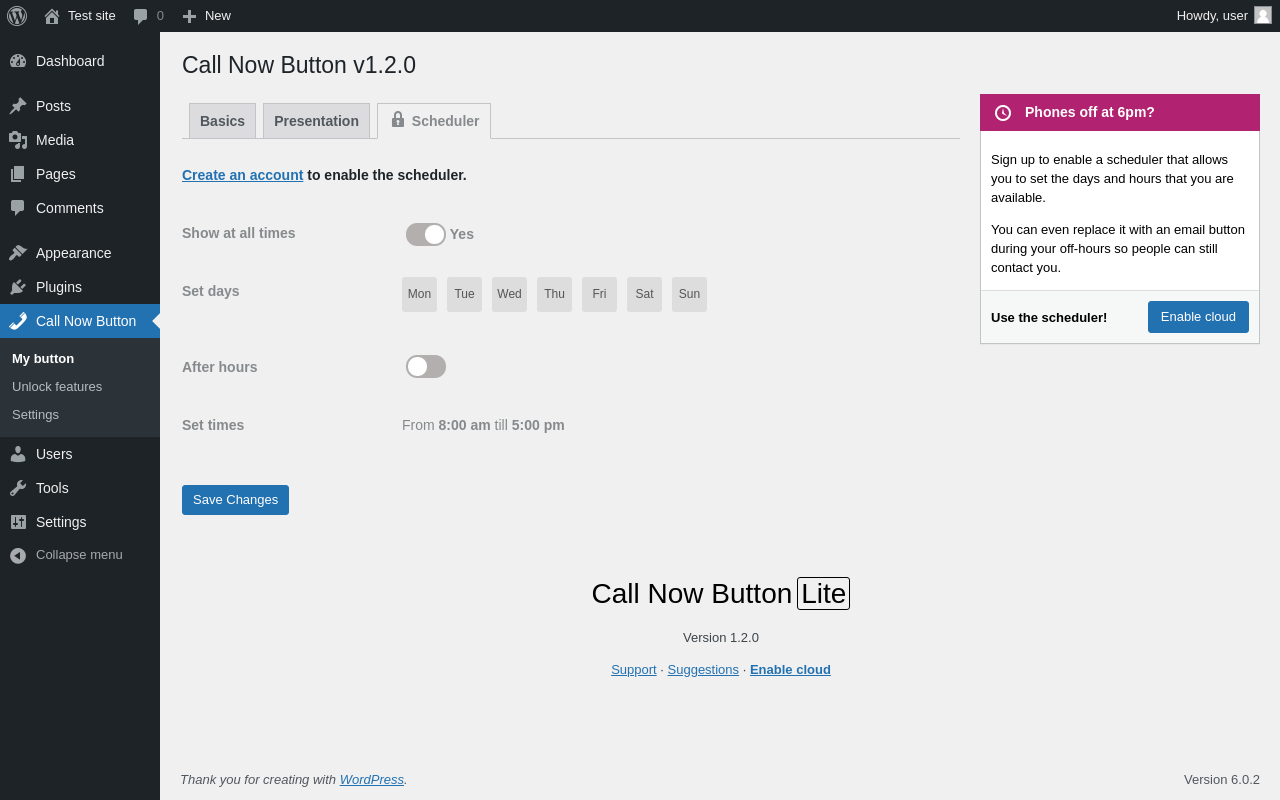The height and width of the screenshot is (800, 1280).
Task: Open the Dashboard icon in sidebar
Action: (x=18, y=61)
